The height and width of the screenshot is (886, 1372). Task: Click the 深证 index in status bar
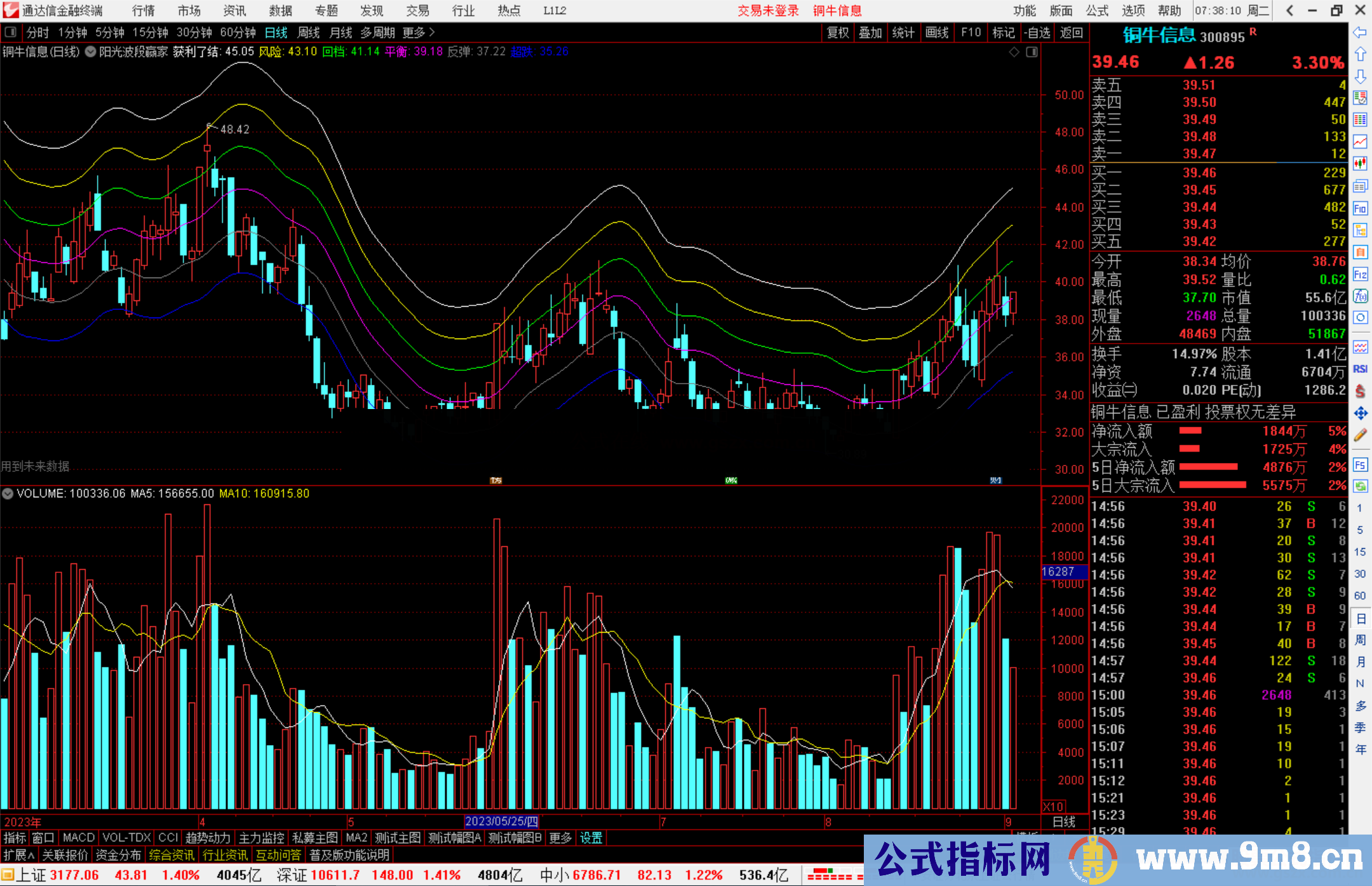[x=293, y=875]
